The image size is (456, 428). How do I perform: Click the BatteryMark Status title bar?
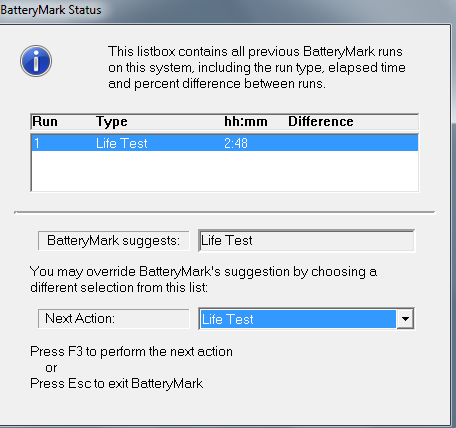(x=51, y=10)
